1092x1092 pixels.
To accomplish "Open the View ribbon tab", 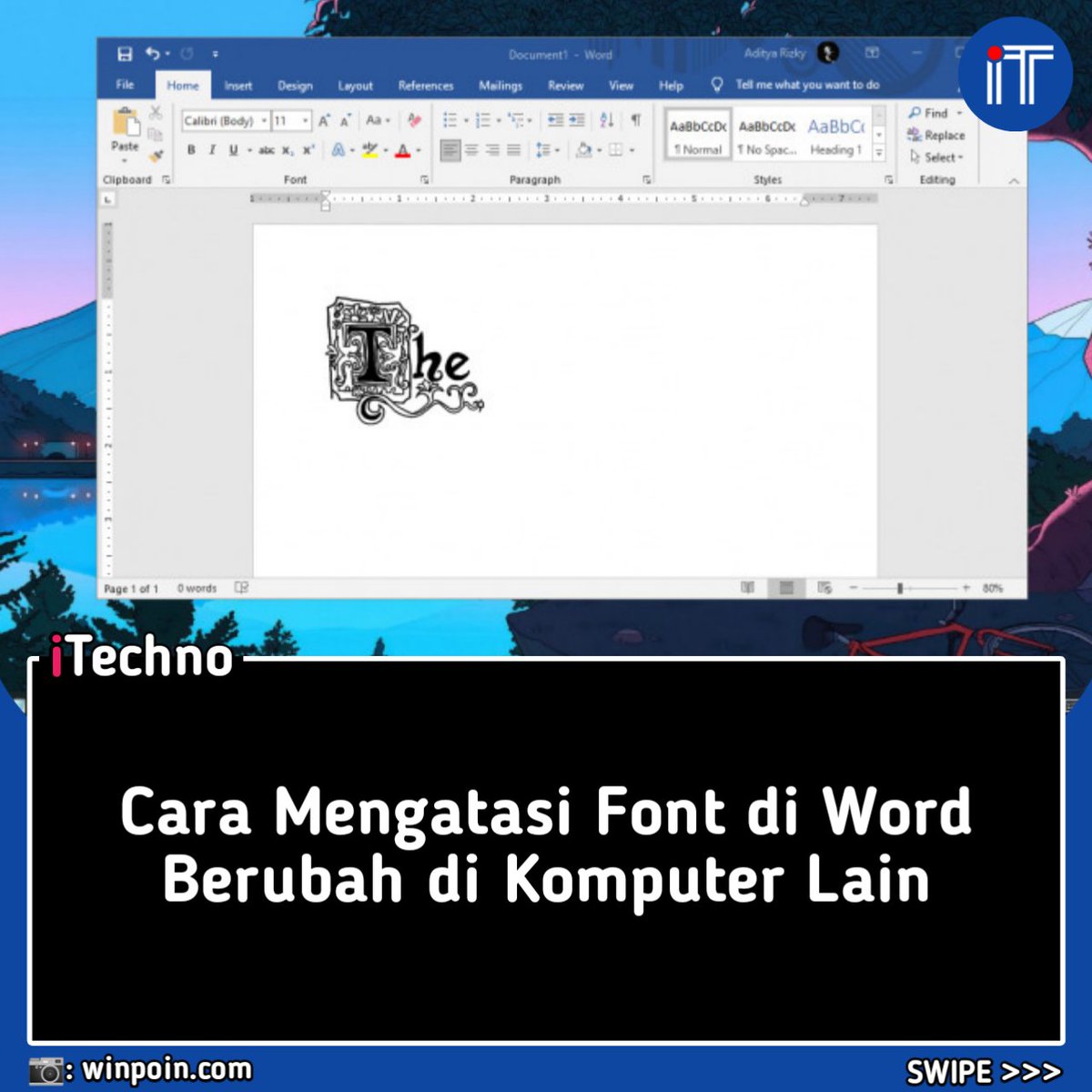I will point(622,86).
